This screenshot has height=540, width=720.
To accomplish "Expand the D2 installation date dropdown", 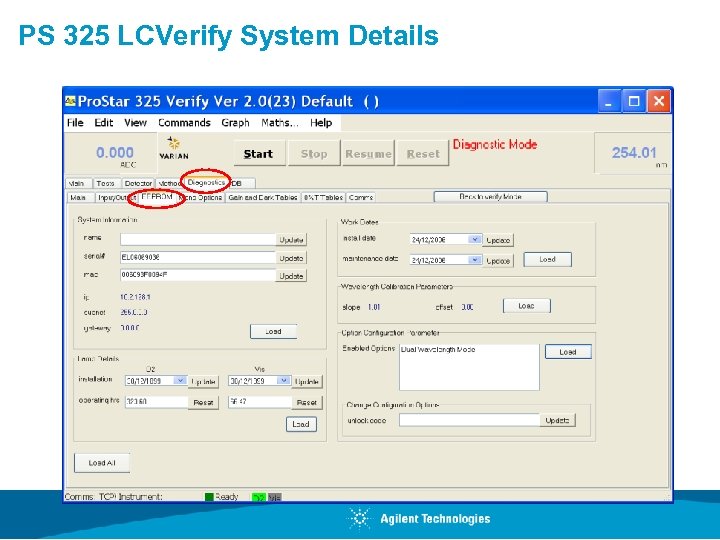I will [180, 381].
